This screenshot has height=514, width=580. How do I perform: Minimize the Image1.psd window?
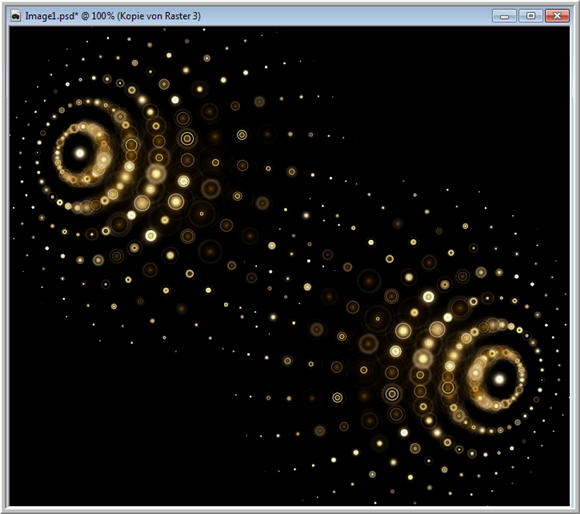click(504, 16)
